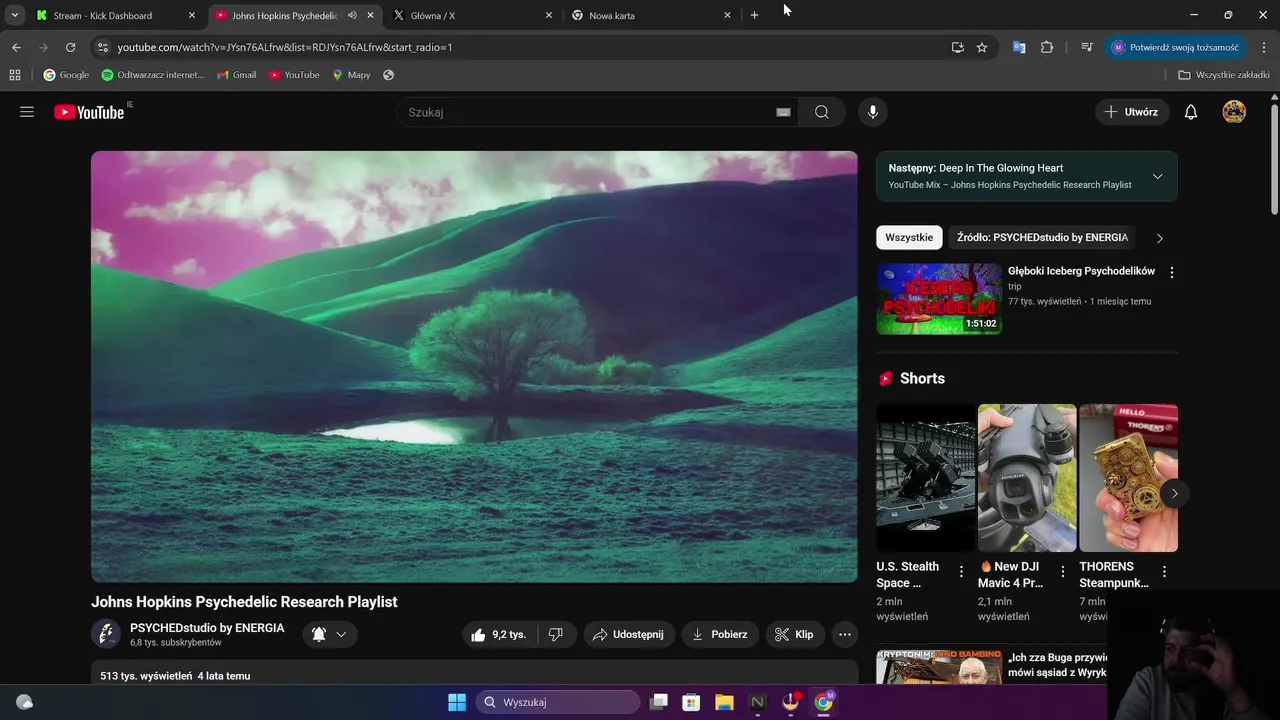Open Chrome apps grid in bookmarks bar
This screenshot has height=720, width=1280.
15,75
